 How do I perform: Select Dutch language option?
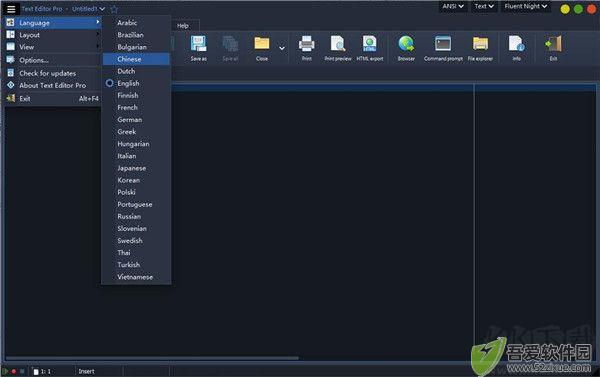tap(136, 71)
